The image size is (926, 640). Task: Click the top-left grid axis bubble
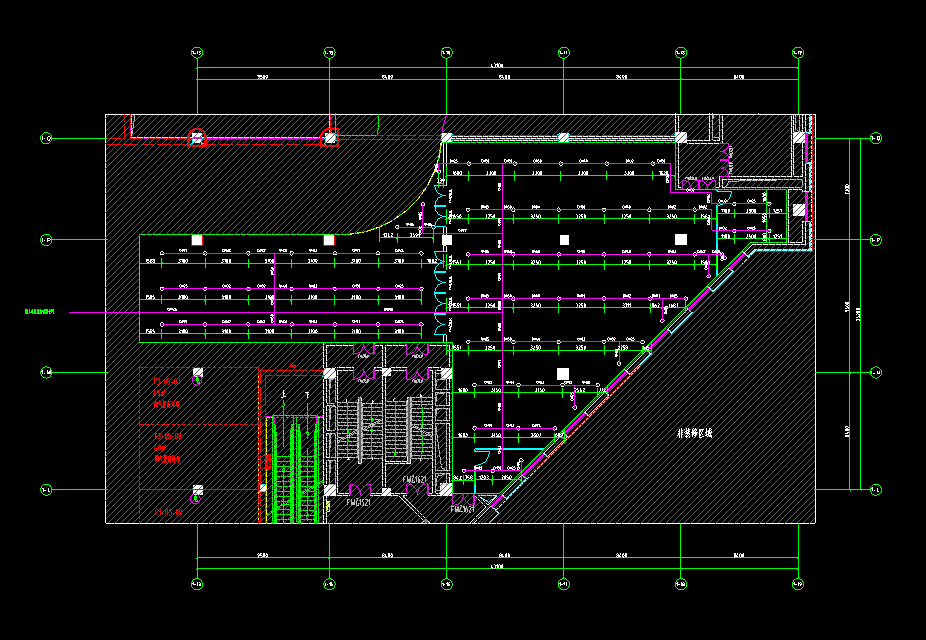[x=197, y=52]
